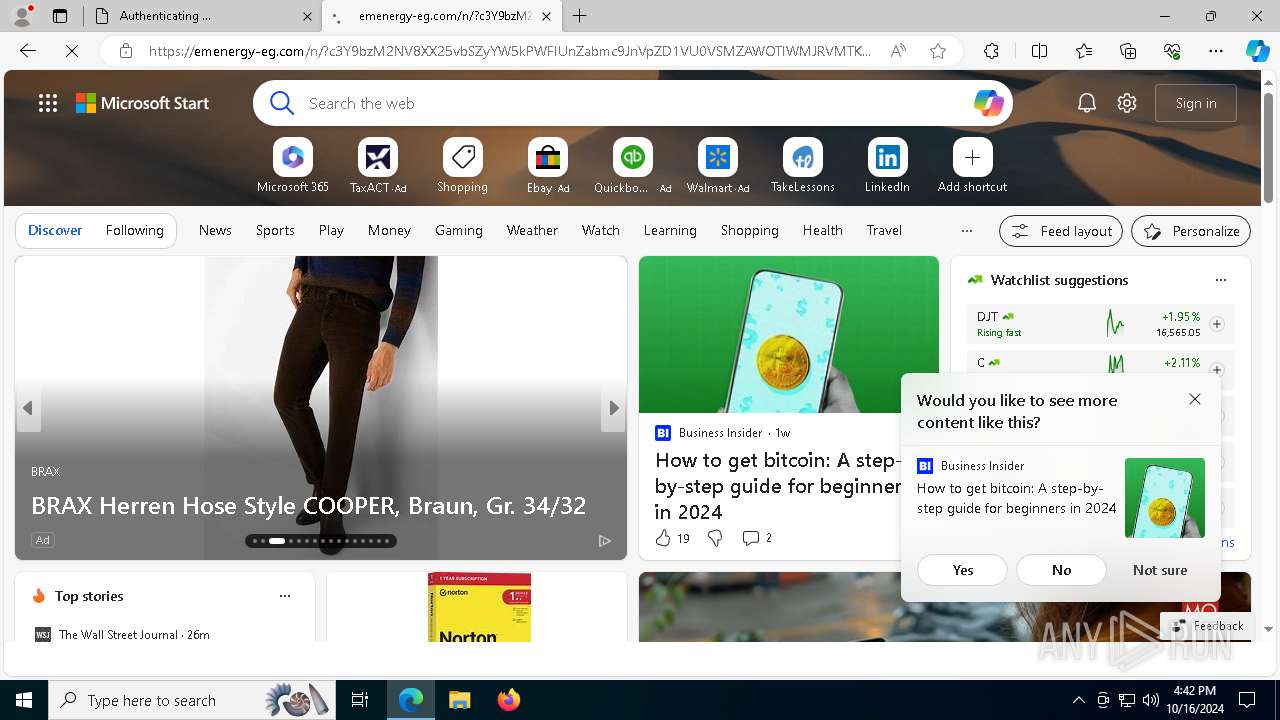
Task: Open the Money feed category
Action: pos(389,230)
